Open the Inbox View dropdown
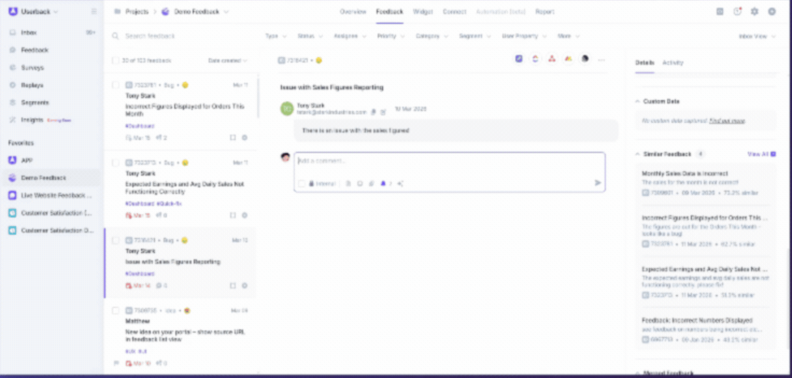The image size is (792, 378). click(x=757, y=36)
